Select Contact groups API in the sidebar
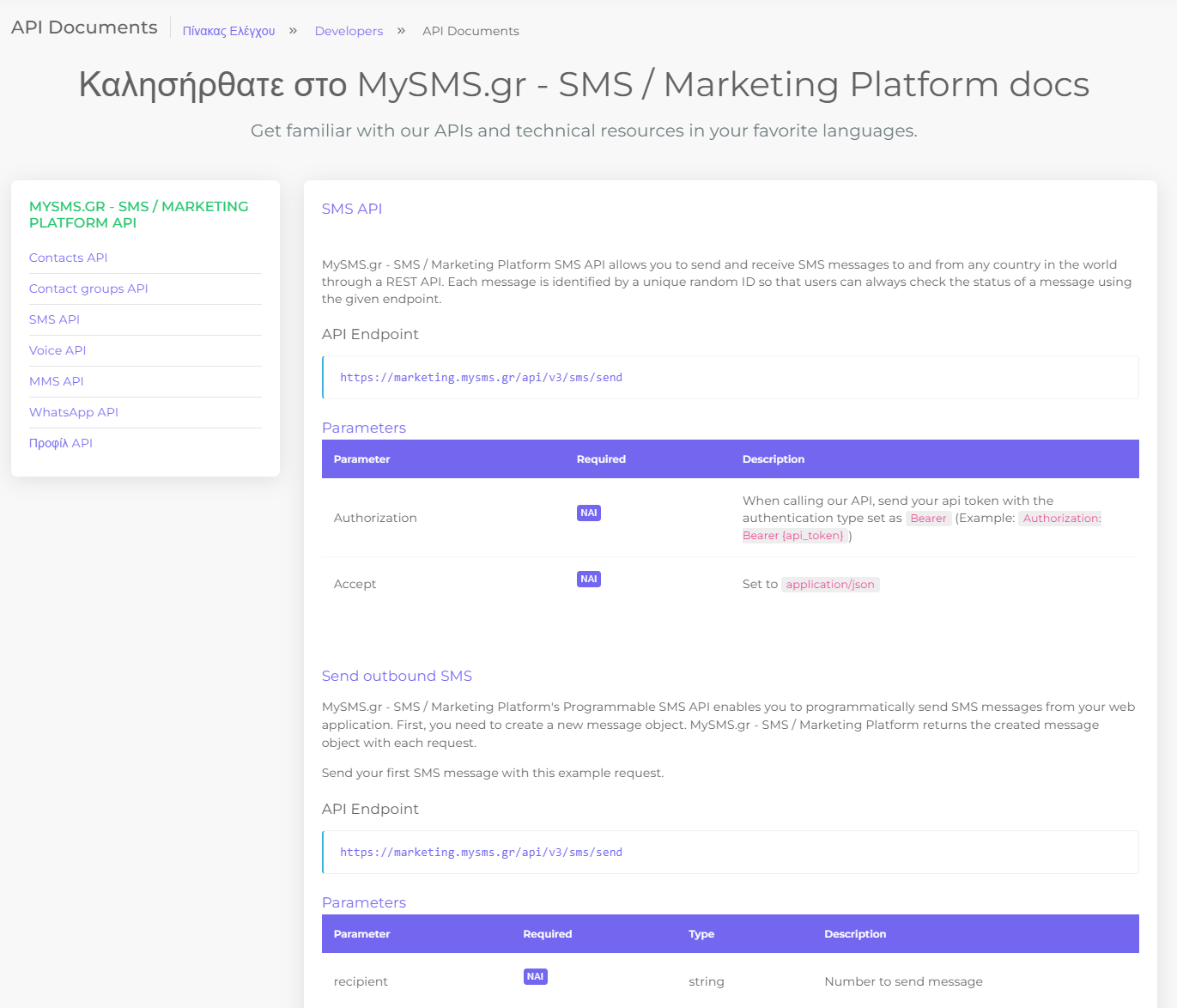The height and width of the screenshot is (1008, 1177). point(88,288)
